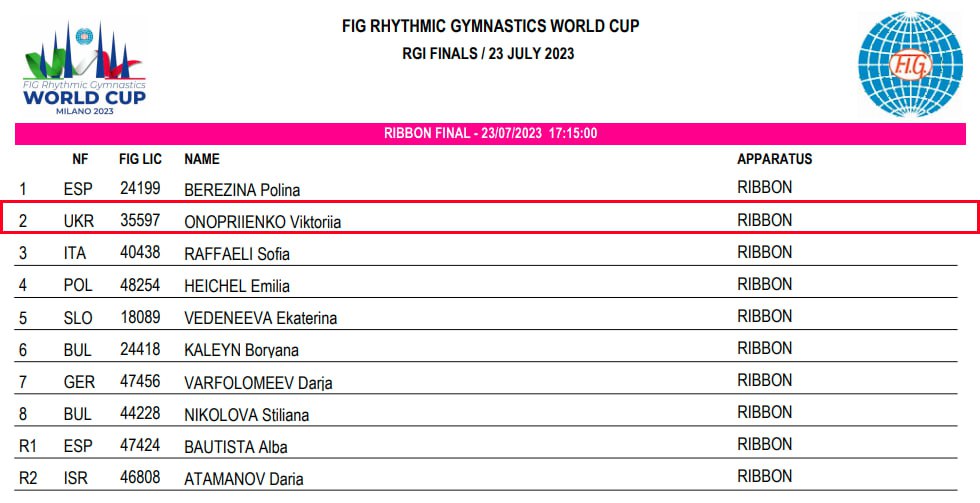Screen dimensions: 980x503
Task: Select highlighted ONOPRIIENKO Viktoriia row
Action: (x=490, y=217)
